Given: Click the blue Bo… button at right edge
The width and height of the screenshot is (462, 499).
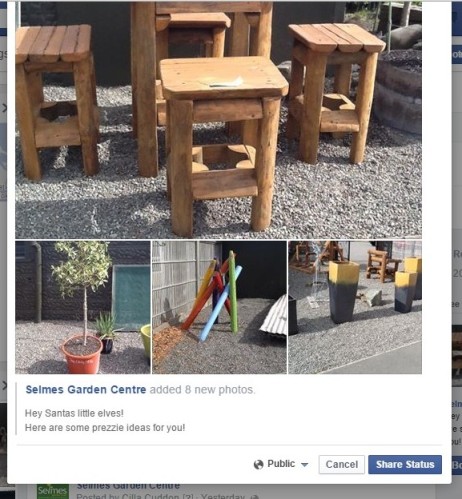Looking at the screenshot, I should coord(457,465).
